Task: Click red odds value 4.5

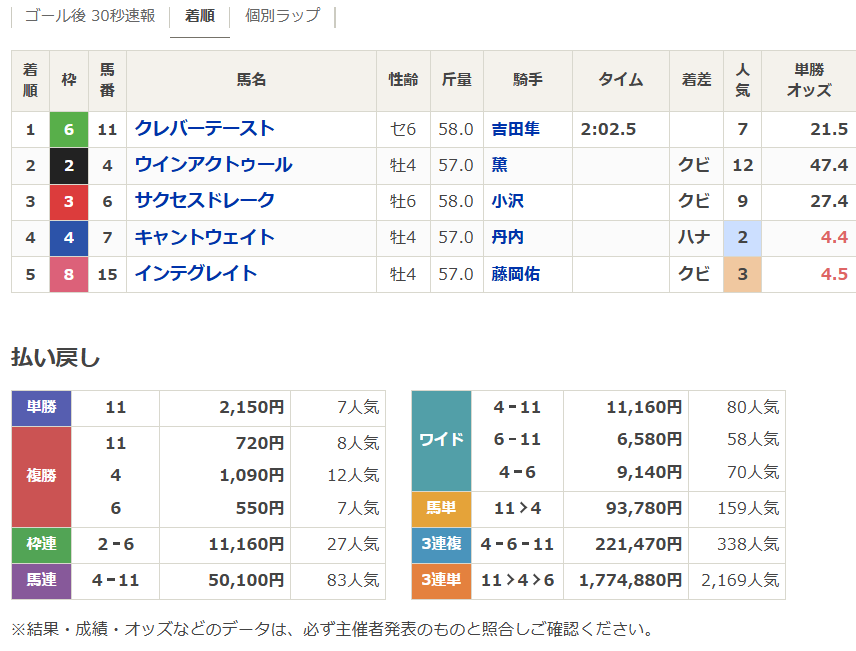Action: (834, 274)
